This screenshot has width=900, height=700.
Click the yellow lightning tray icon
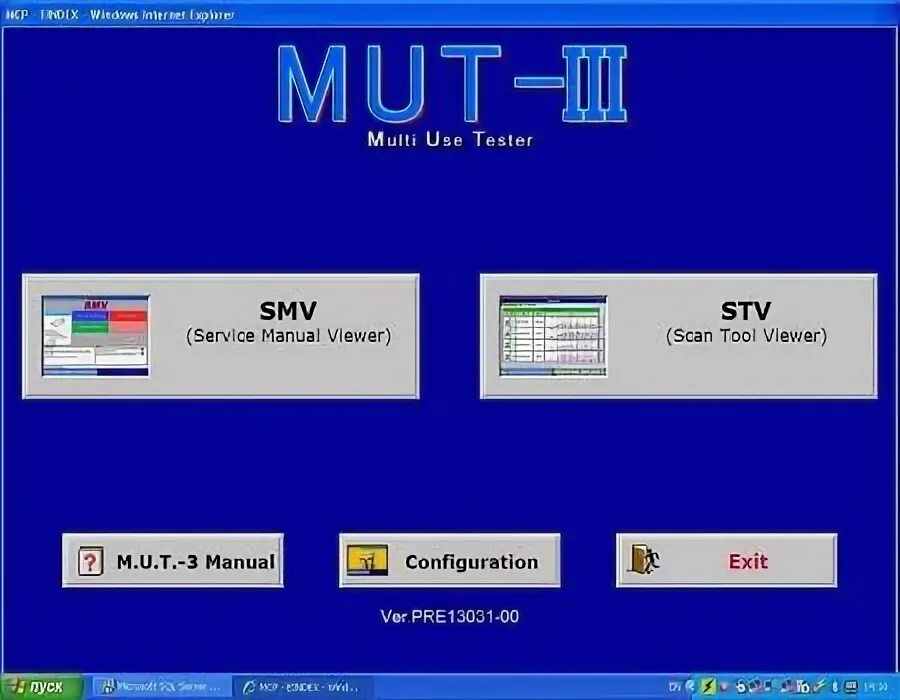(x=709, y=687)
